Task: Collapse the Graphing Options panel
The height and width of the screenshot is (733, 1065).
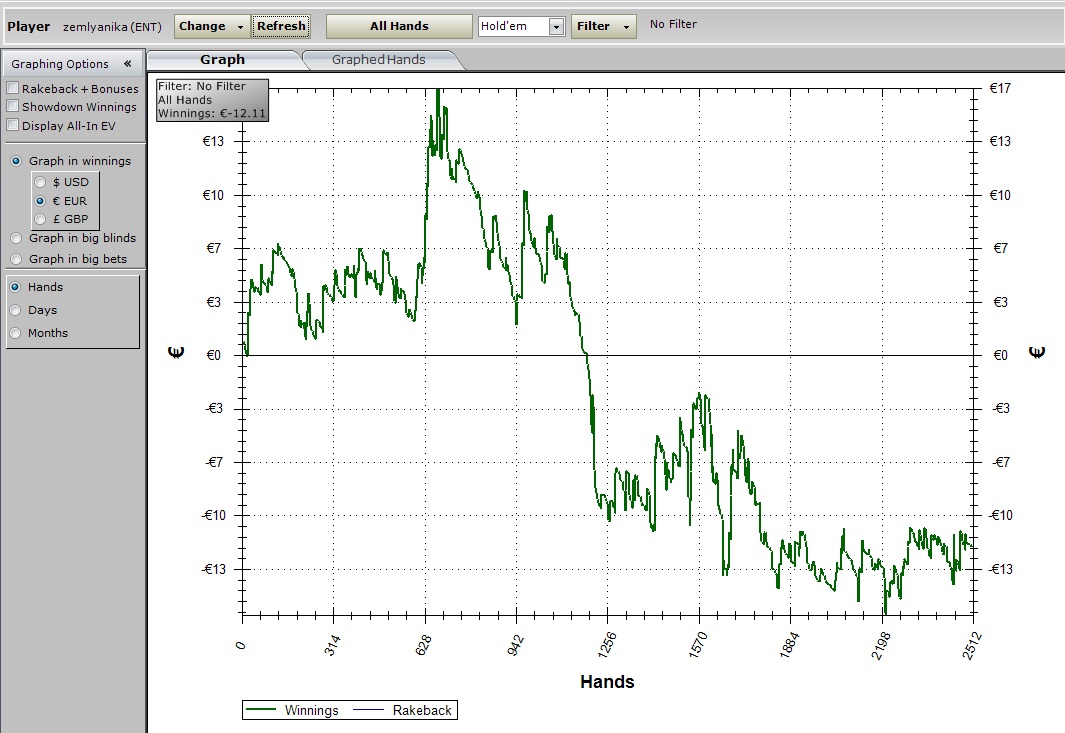Action: [x=127, y=64]
